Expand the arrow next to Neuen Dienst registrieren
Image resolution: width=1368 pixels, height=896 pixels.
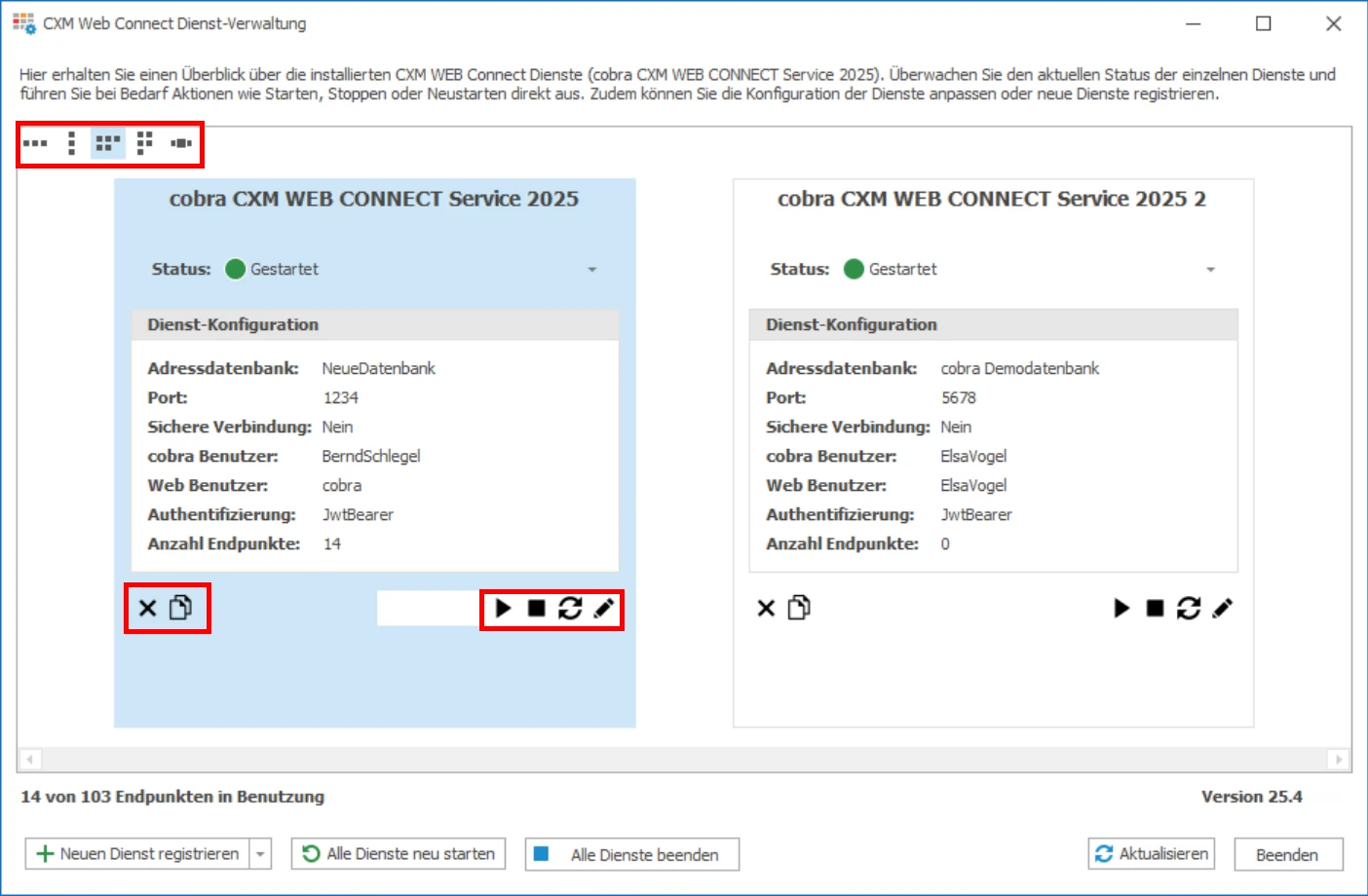click(x=259, y=853)
